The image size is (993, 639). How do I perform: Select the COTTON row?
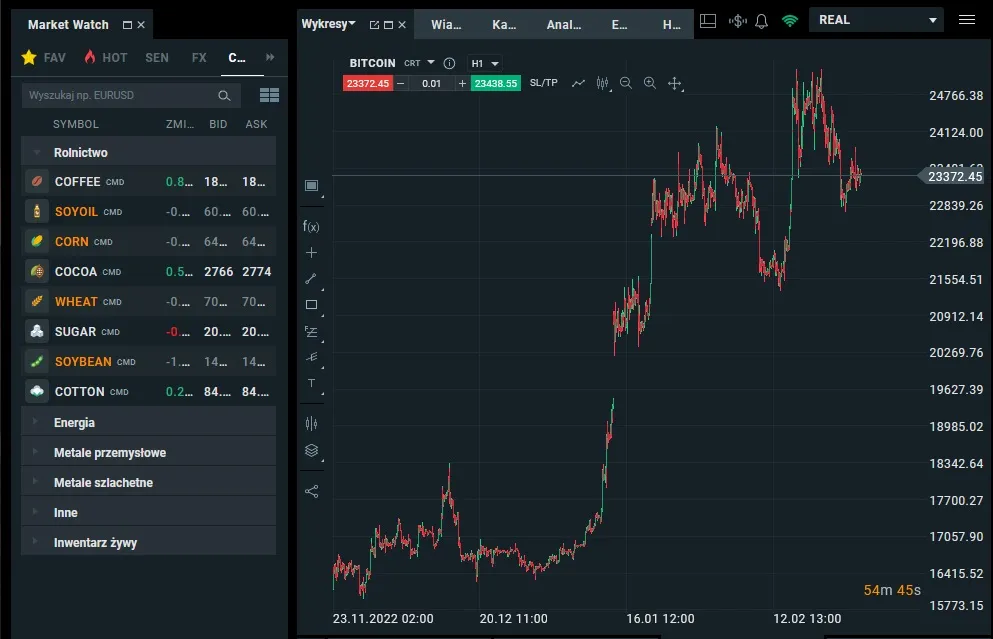click(x=149, y=392)
